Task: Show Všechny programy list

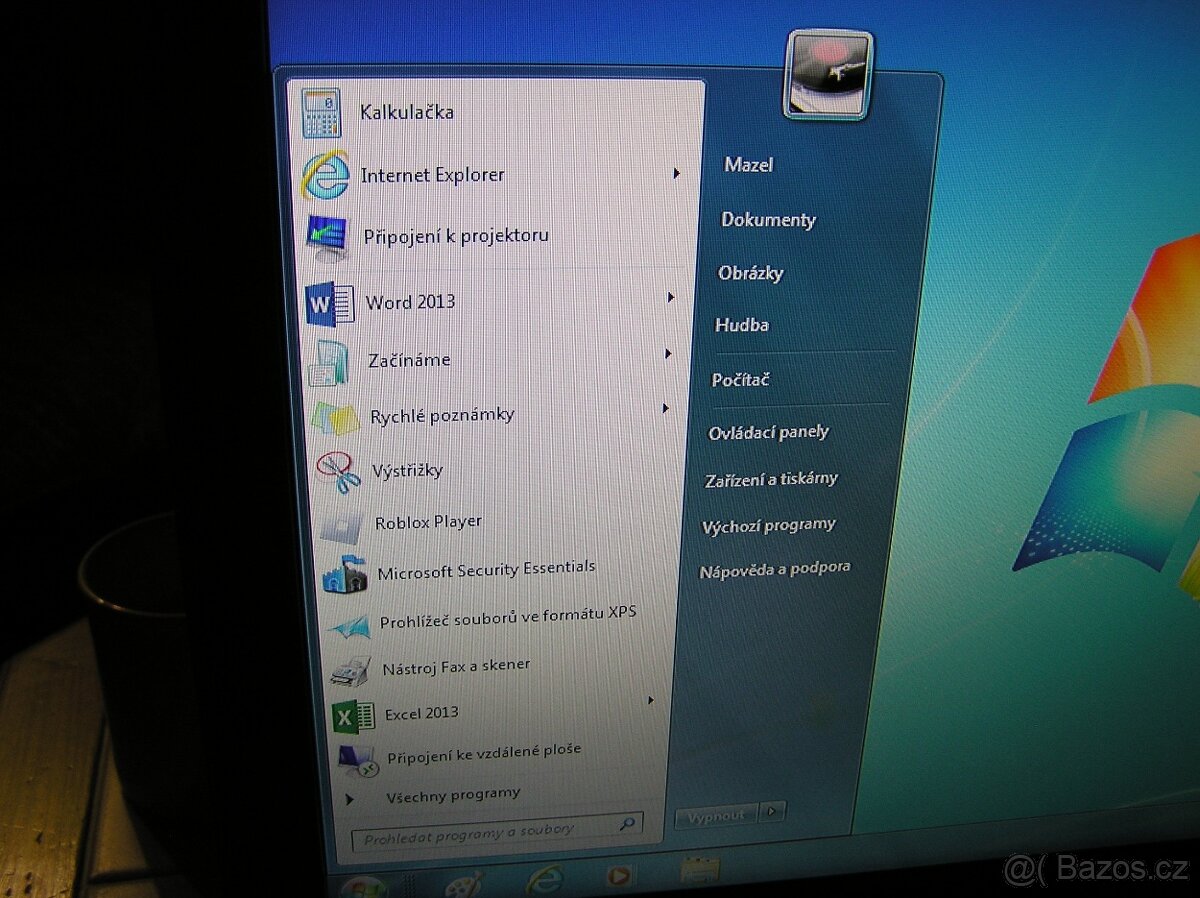Action: 452,795
